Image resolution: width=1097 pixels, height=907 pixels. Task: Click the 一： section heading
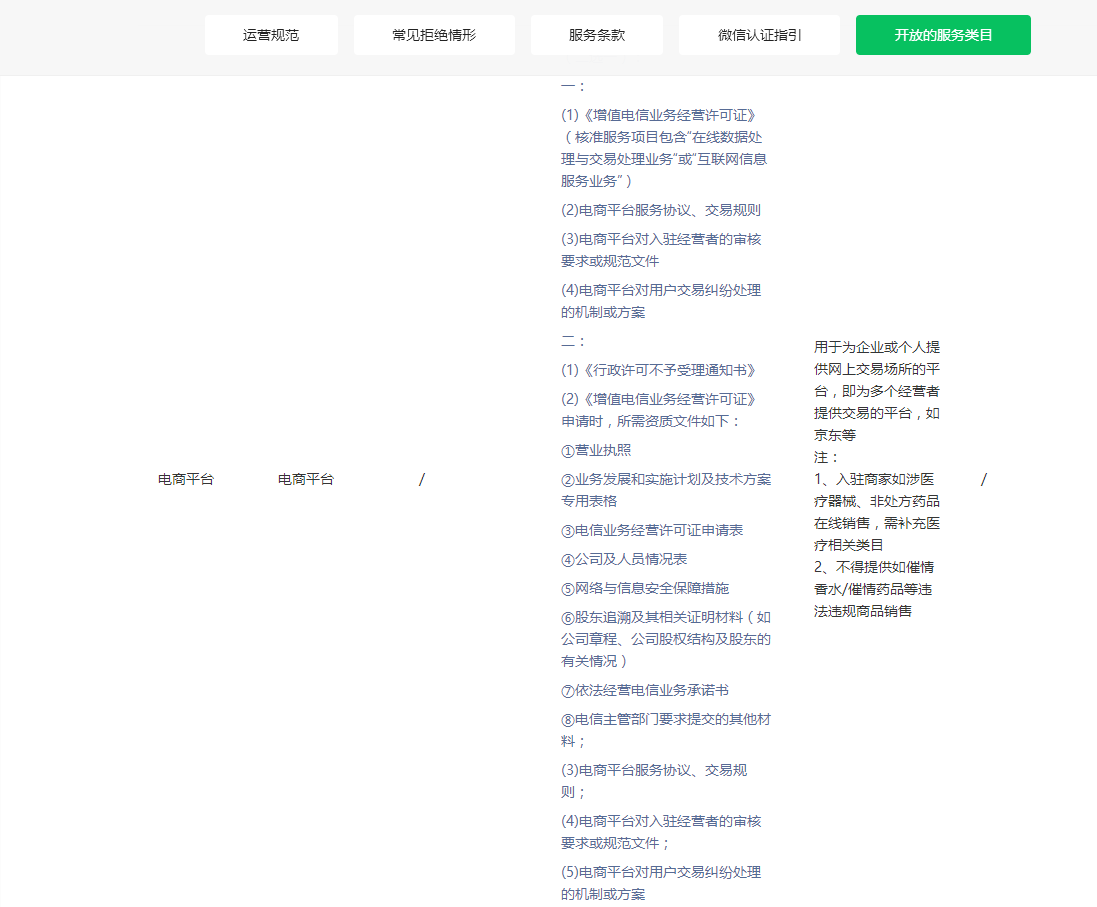[x=573, y=87]
